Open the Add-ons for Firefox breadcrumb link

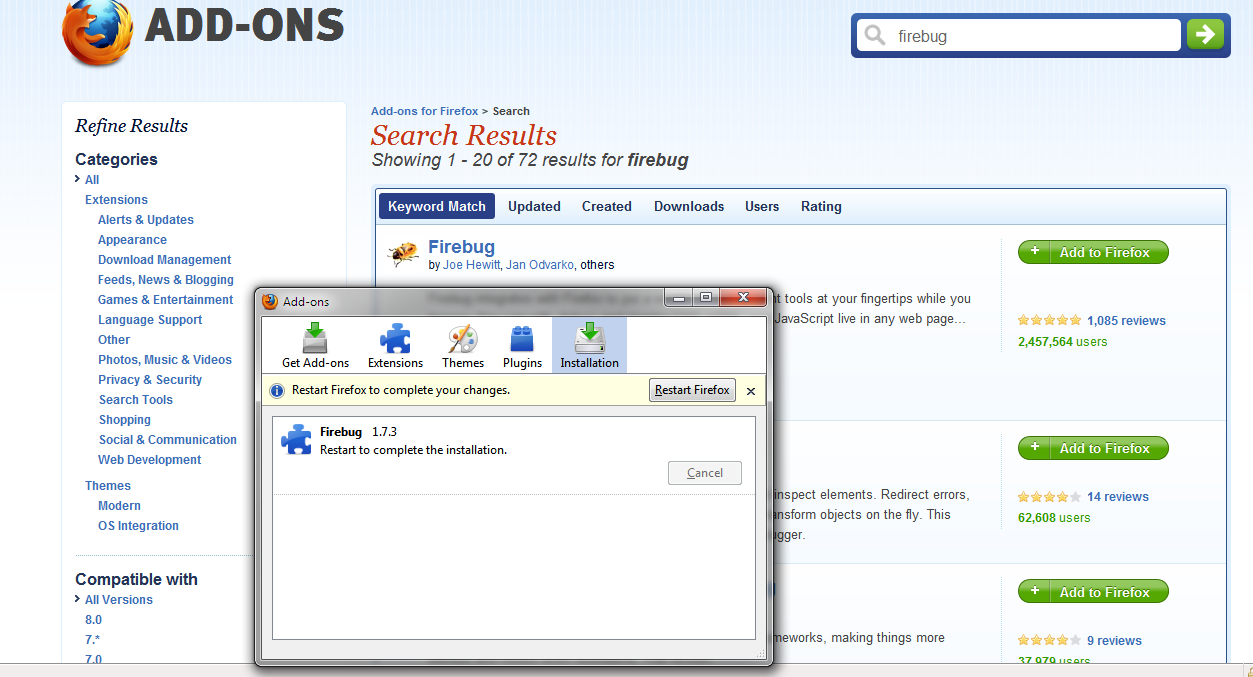pos(425,111)
